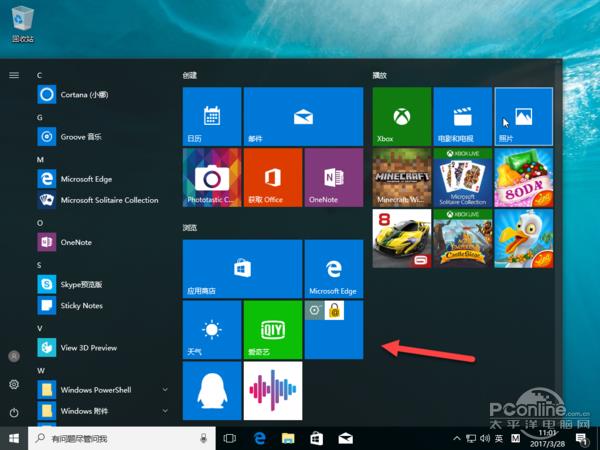
Task: Open the Store (应用商店) tile
Action: [241, 268]
